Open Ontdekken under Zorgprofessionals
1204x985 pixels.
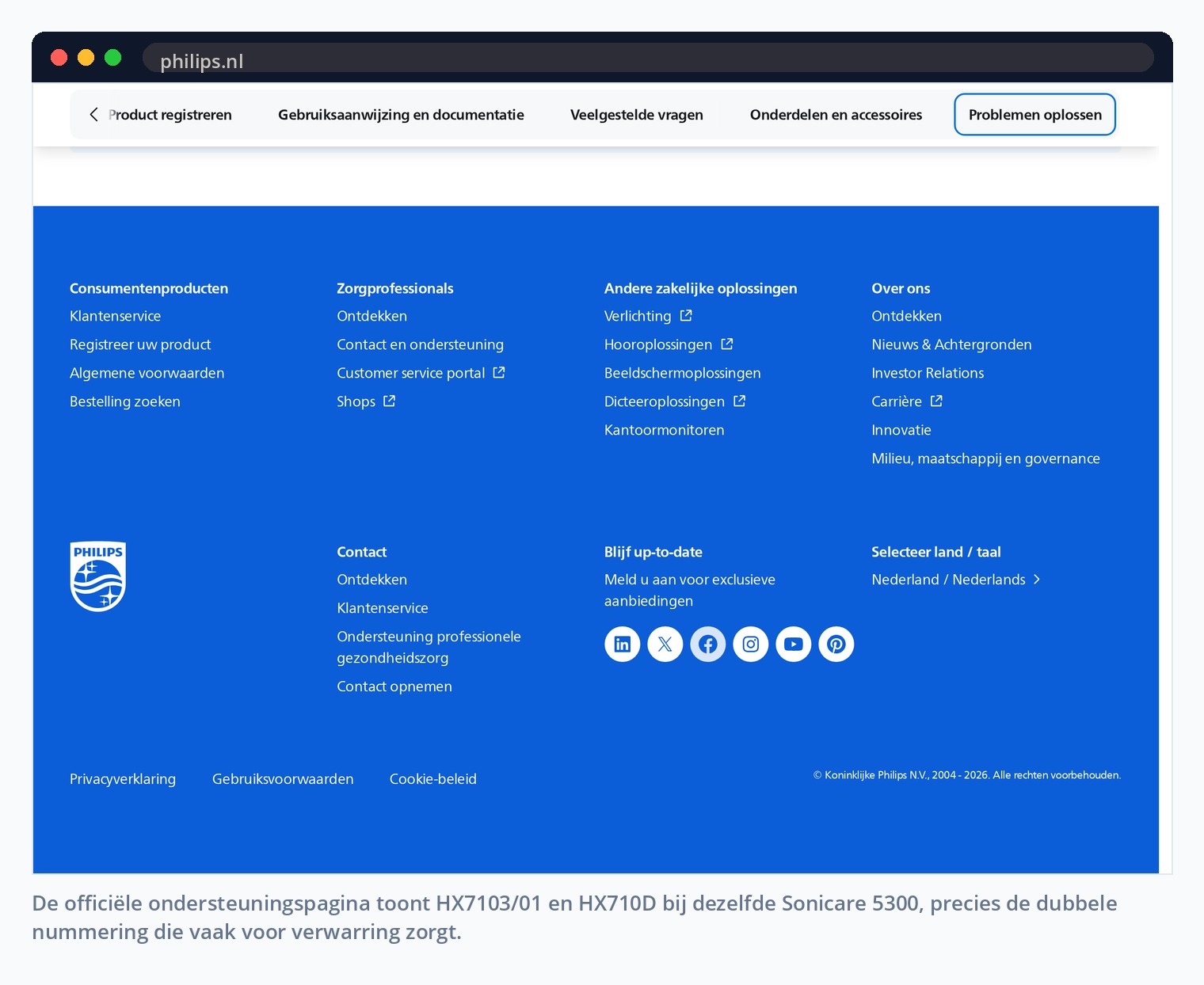(371, 316)
